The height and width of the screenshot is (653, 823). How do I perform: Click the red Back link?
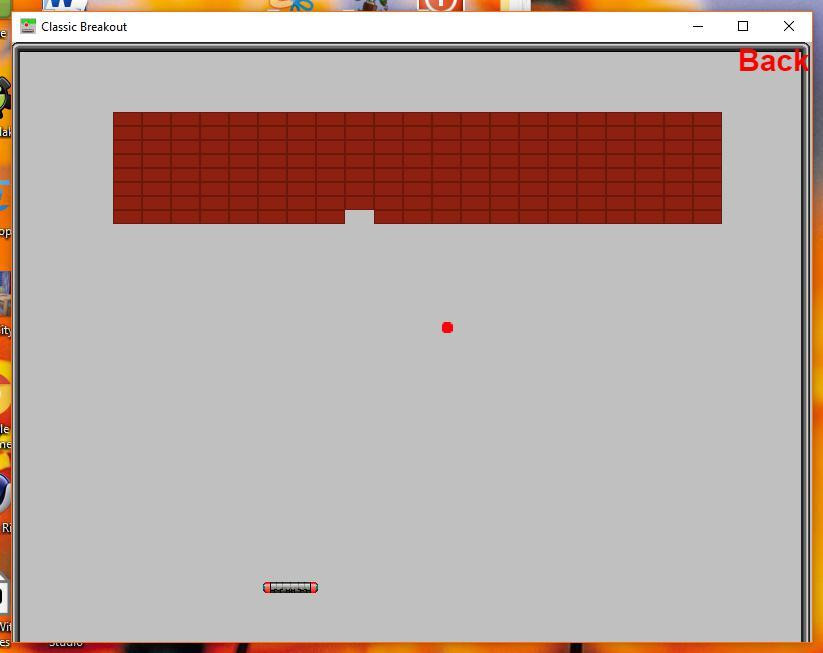(x=773, y=61)
